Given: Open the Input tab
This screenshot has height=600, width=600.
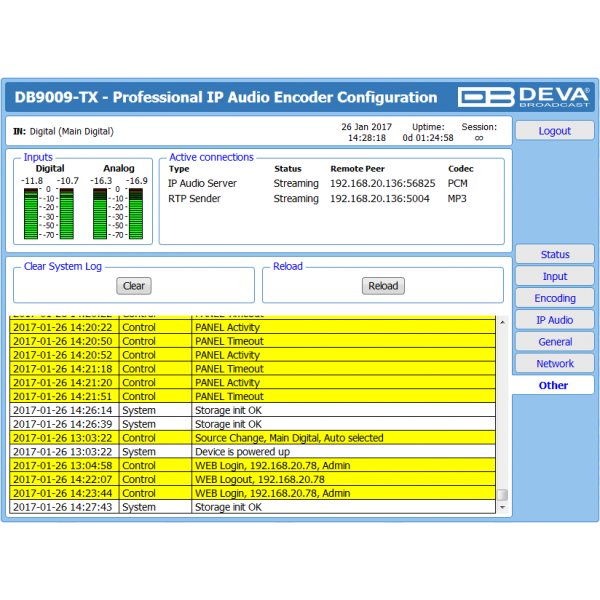Looking at the screenshot, I should point(554,276).
